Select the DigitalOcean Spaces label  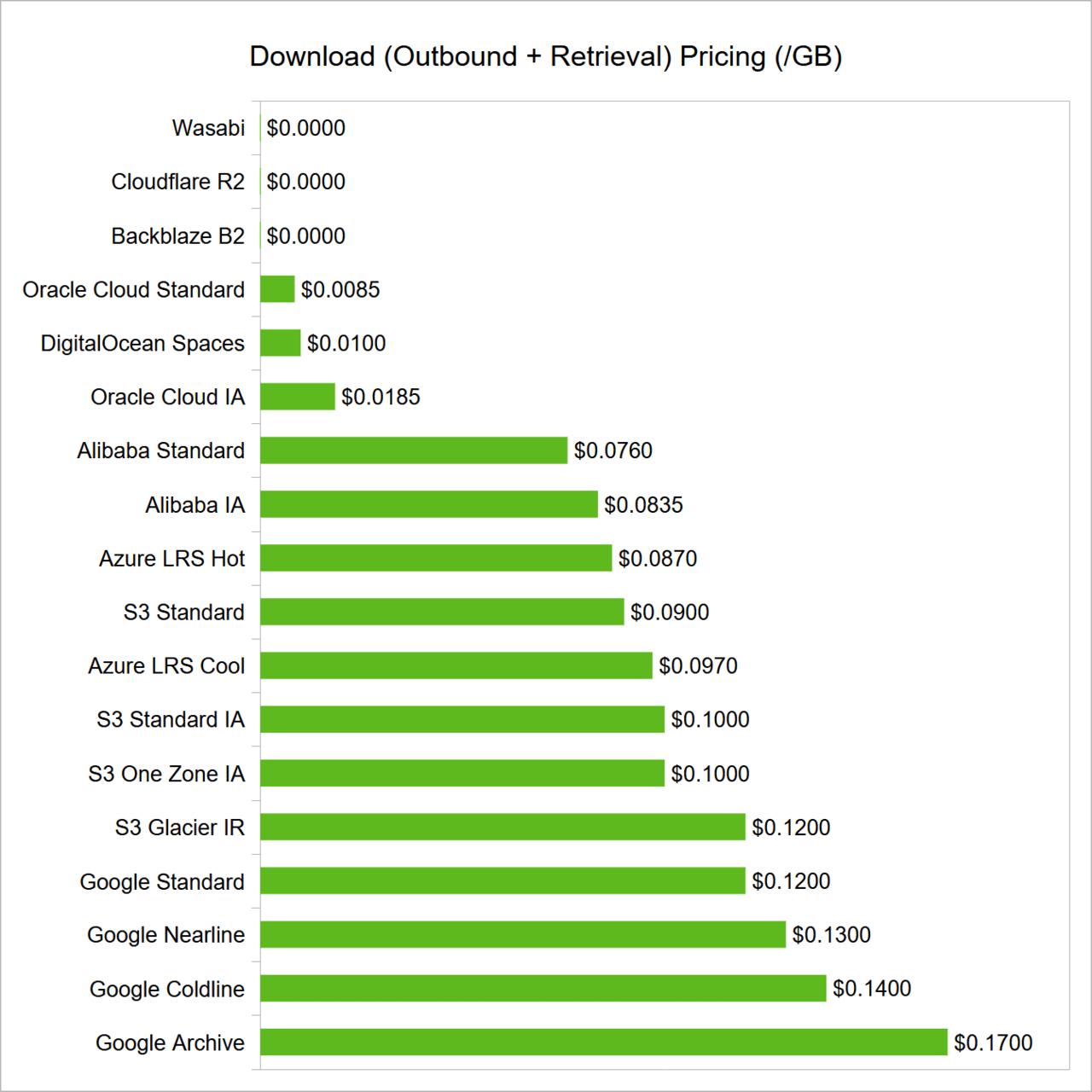pos(142,343)
